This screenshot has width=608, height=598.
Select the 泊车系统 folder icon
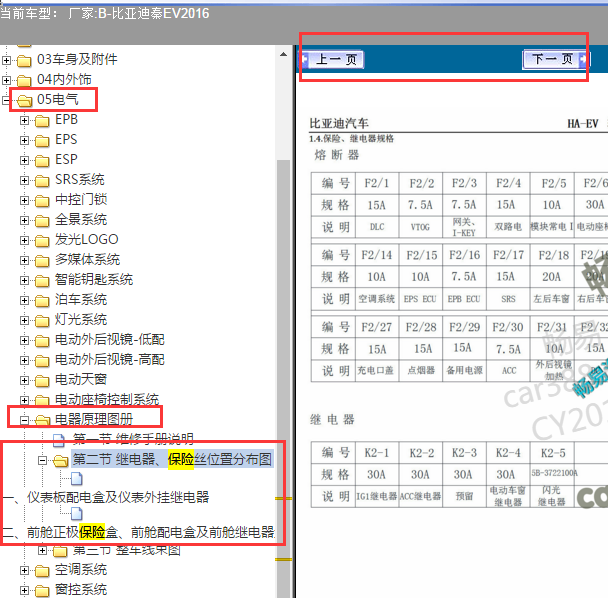point(42,301)
